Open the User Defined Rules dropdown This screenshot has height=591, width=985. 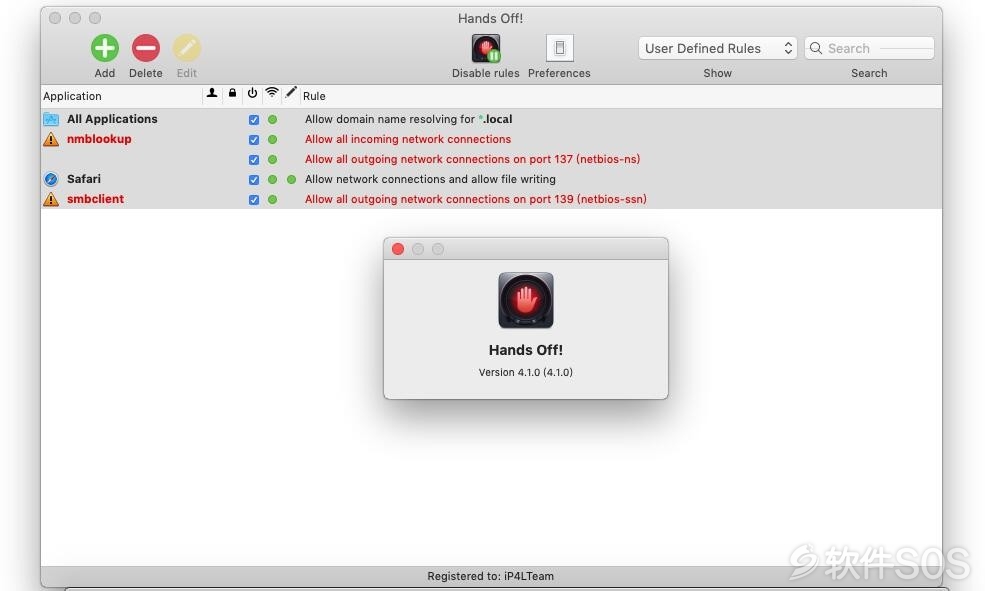pyautogui.click(x=718, y=48)
